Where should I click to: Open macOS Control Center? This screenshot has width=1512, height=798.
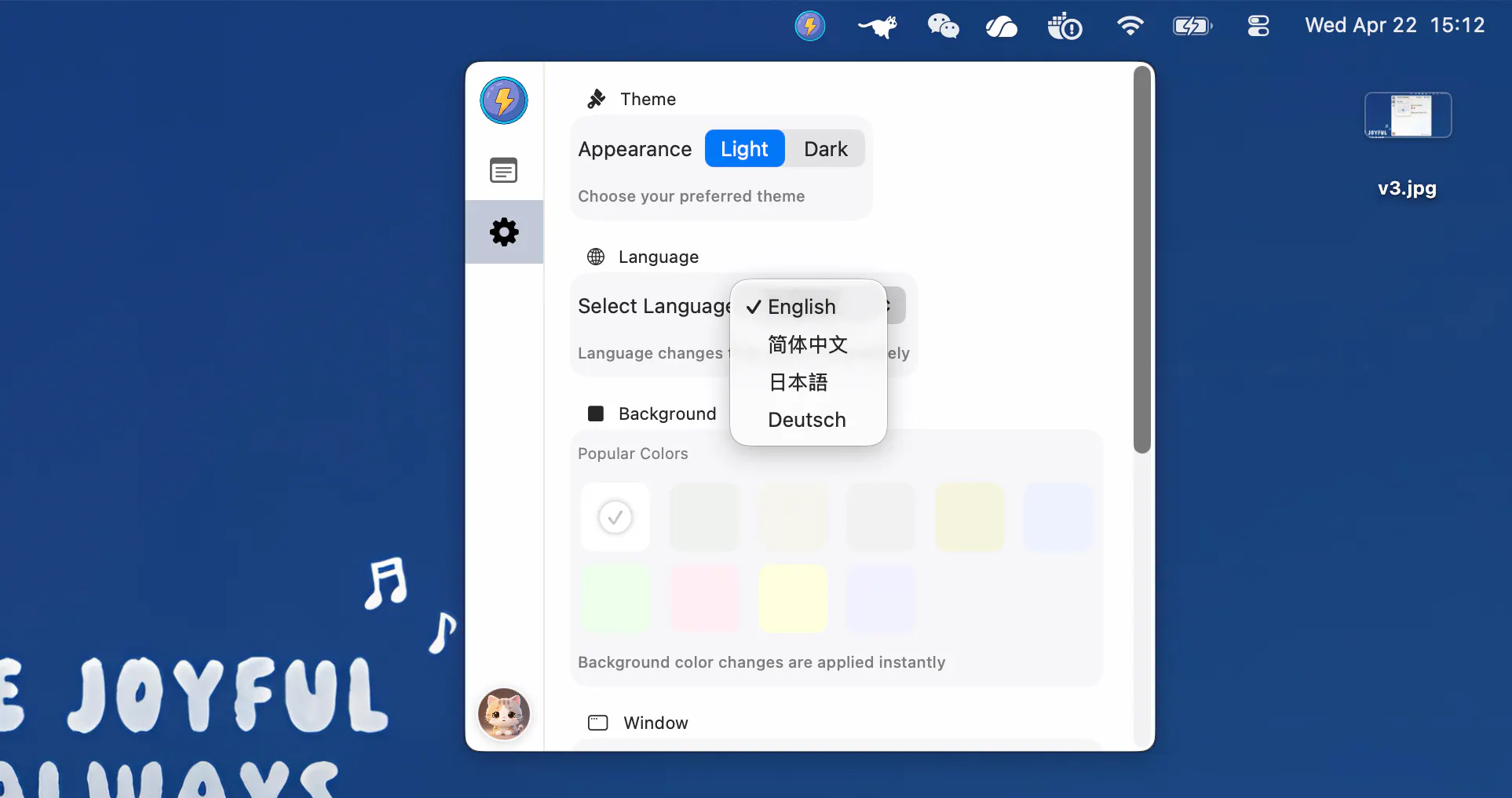pyautogui.click(x=1258, y=27)
